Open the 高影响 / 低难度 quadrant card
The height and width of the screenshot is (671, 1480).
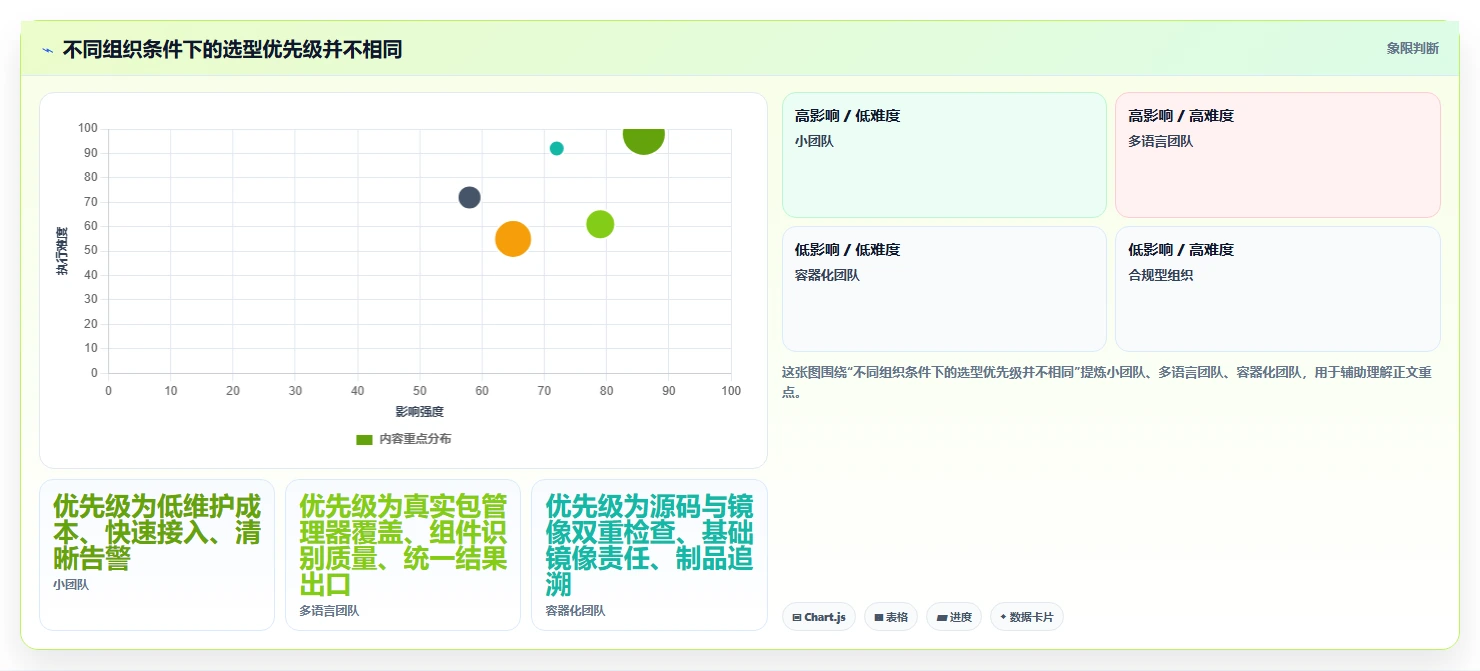pyautogui.click(x=944, y=155)
